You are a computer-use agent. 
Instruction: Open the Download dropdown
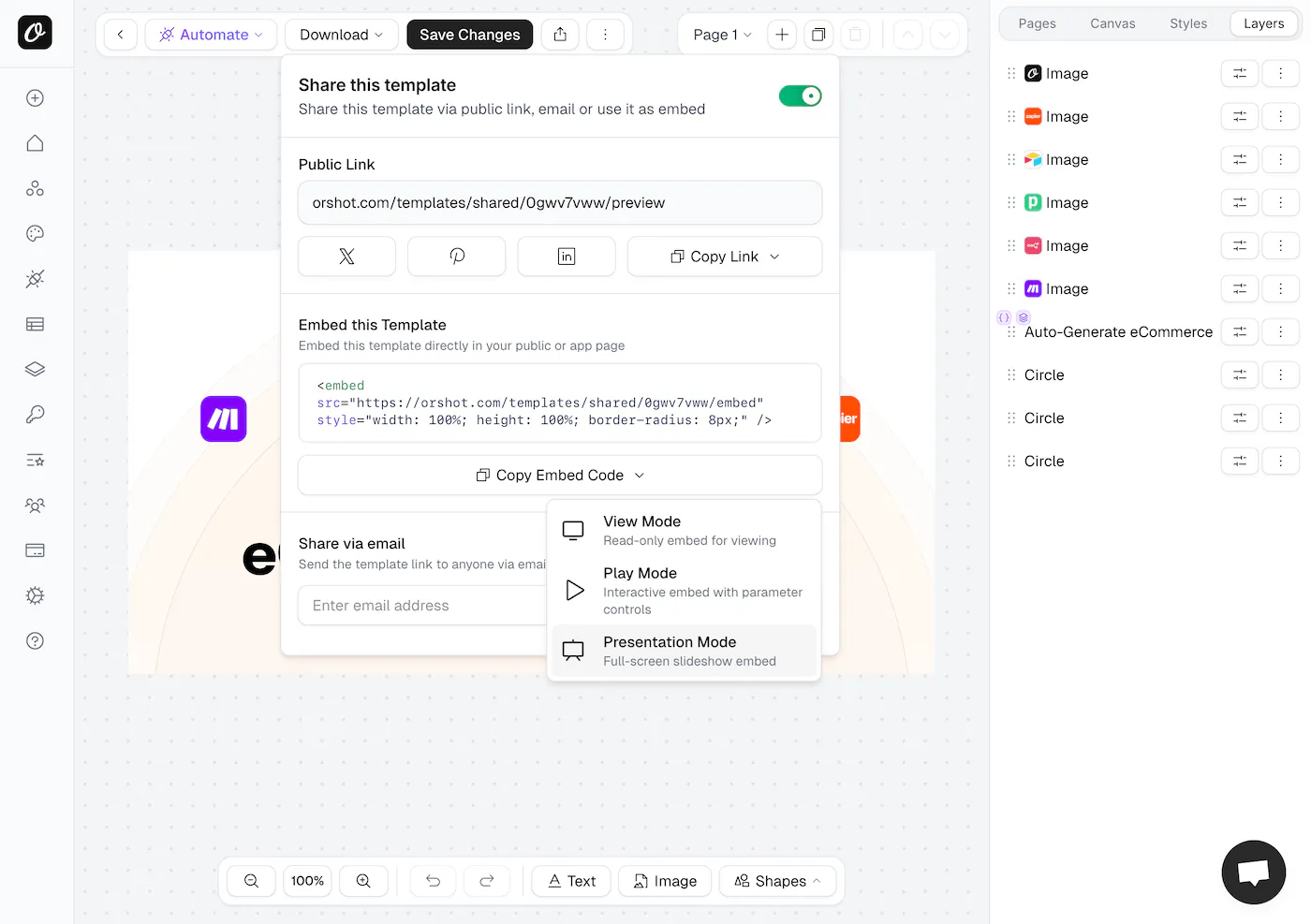click(342, 35)
